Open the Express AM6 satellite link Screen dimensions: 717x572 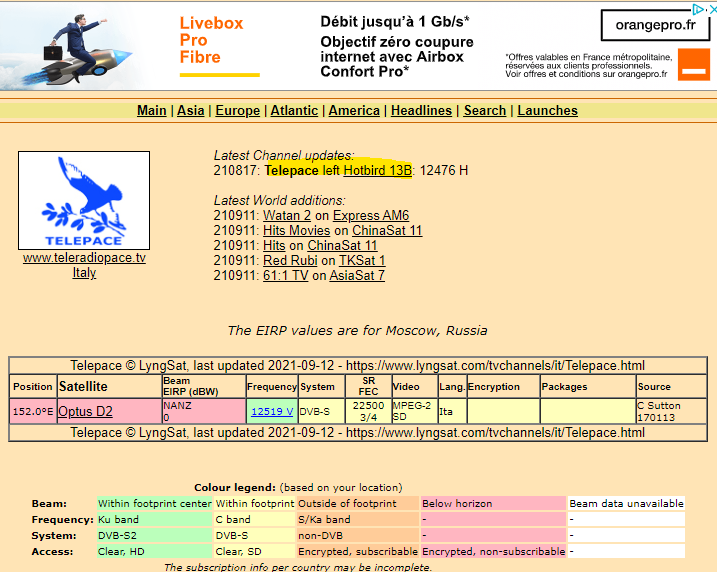pos(371,215)
